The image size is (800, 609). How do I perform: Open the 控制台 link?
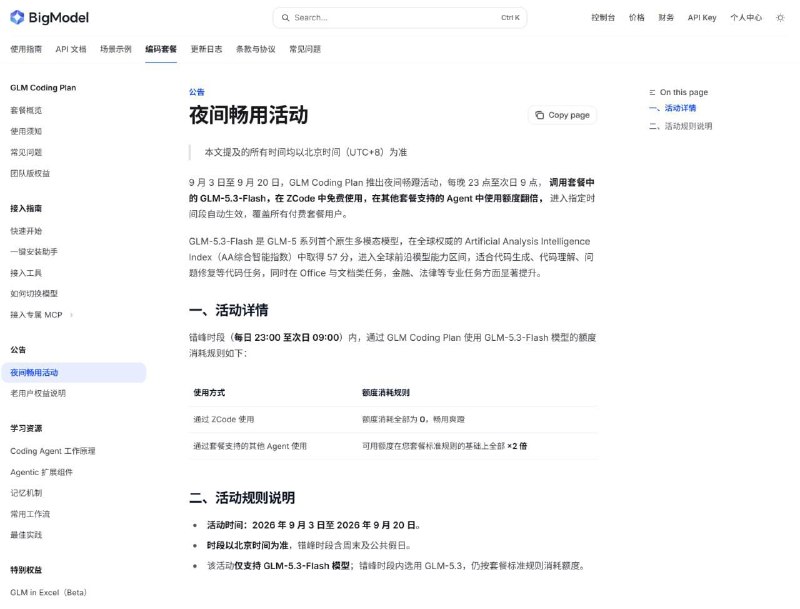tap(603, 17)
